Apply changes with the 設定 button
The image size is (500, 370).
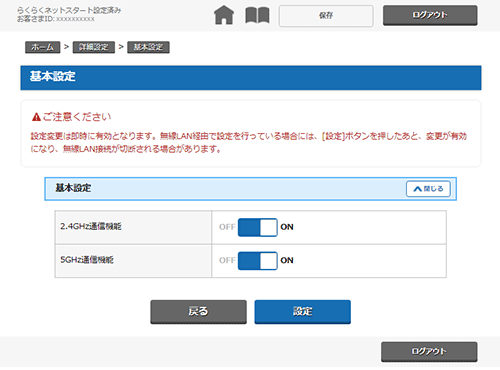(303, 312)
